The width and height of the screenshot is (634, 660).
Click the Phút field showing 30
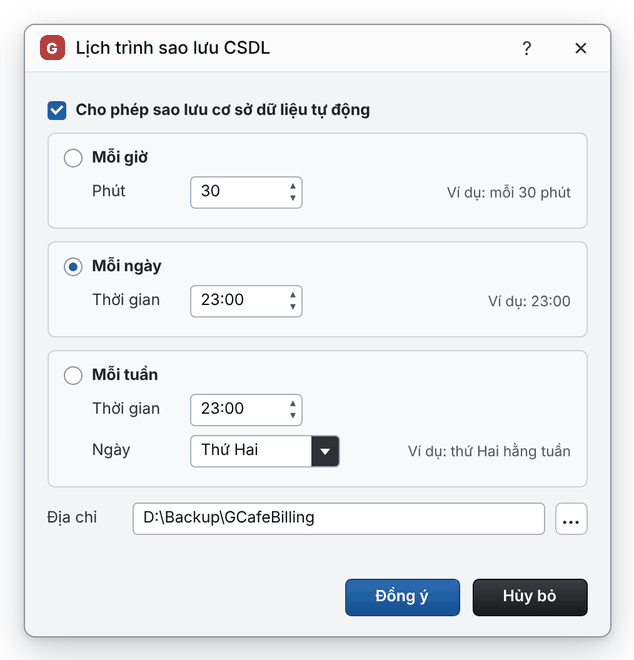(x=246, y=192)
